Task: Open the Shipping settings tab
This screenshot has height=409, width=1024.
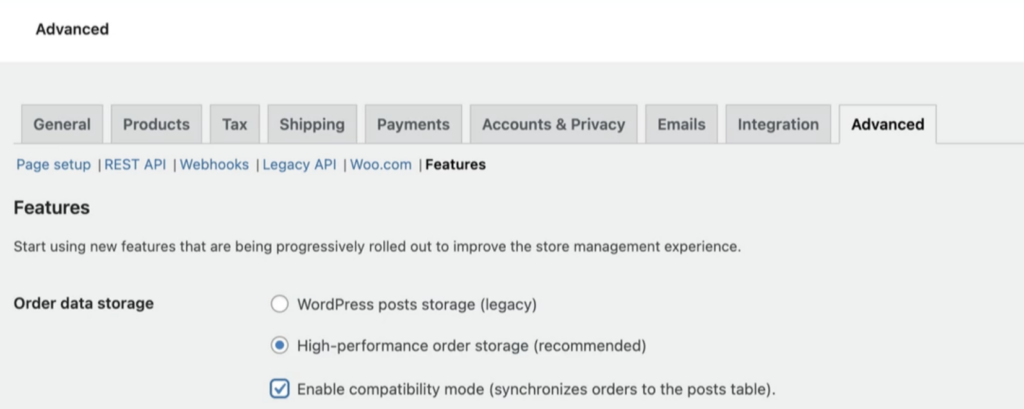Action: [312, 125]
